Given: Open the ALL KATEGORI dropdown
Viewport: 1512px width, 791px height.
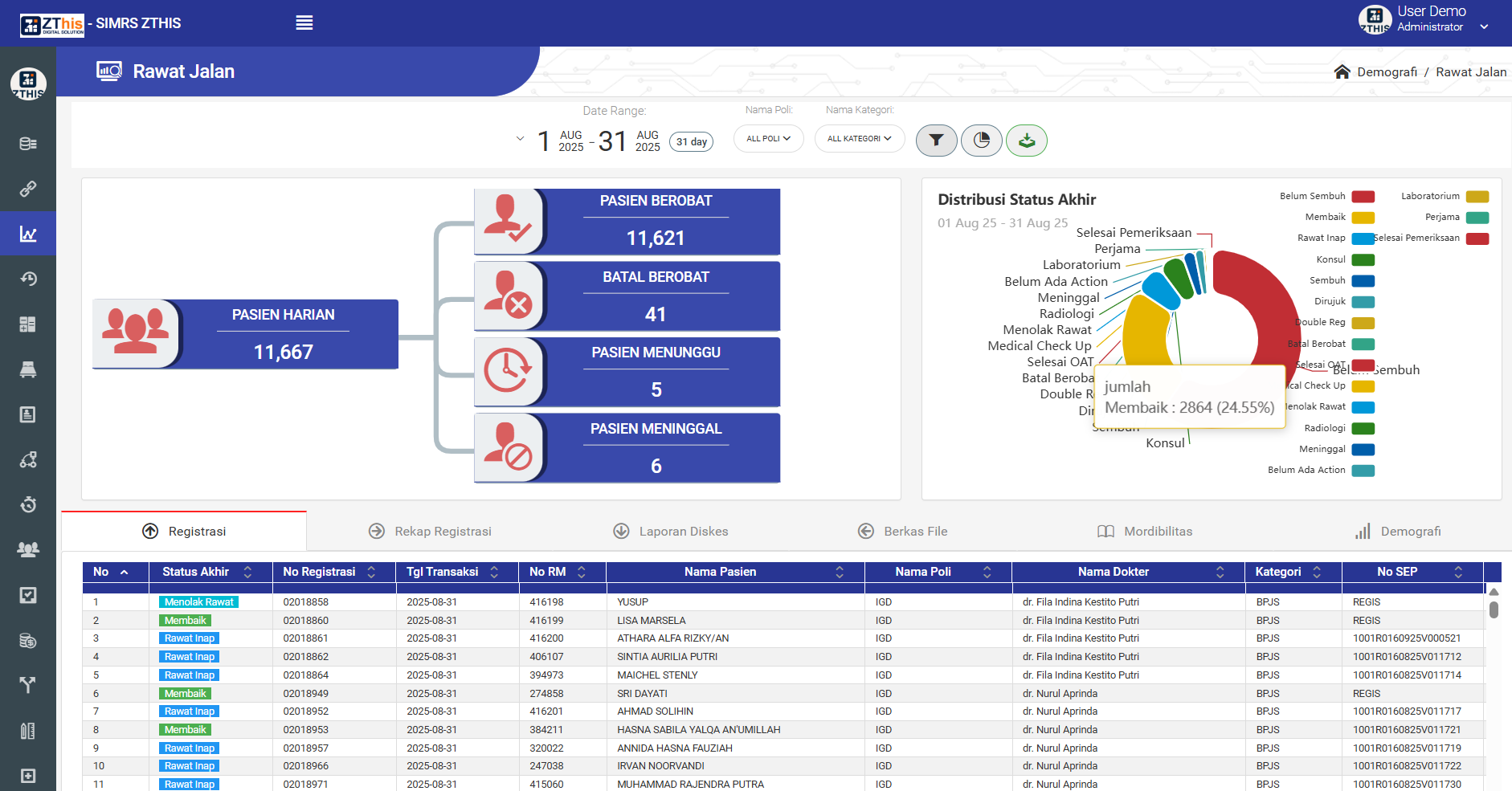Looking at the screenshot, I should pyautogui.click(x=859, y=139).
